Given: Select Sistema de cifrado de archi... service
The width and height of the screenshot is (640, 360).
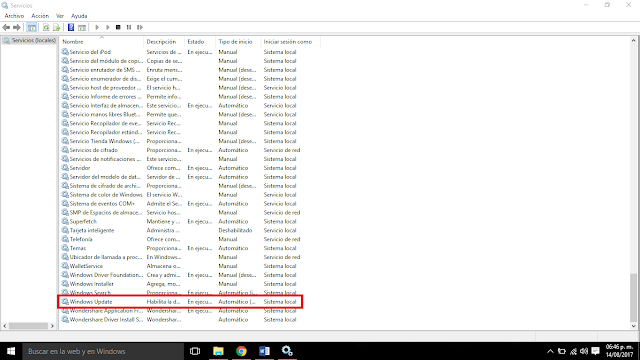Looking at the screenshot, I should coord(180,186).
